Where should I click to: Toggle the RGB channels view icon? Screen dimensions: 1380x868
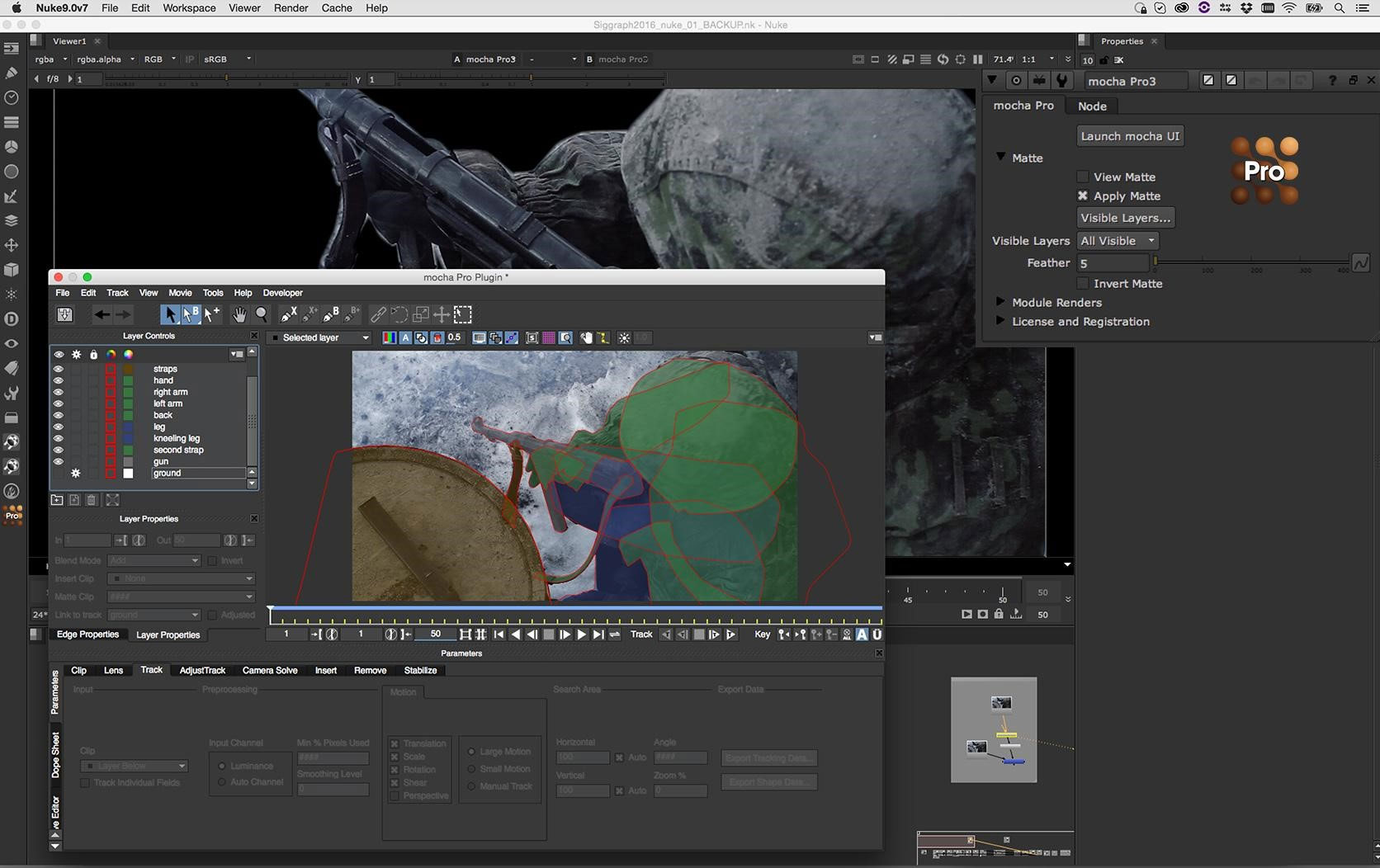click(389, 337)
